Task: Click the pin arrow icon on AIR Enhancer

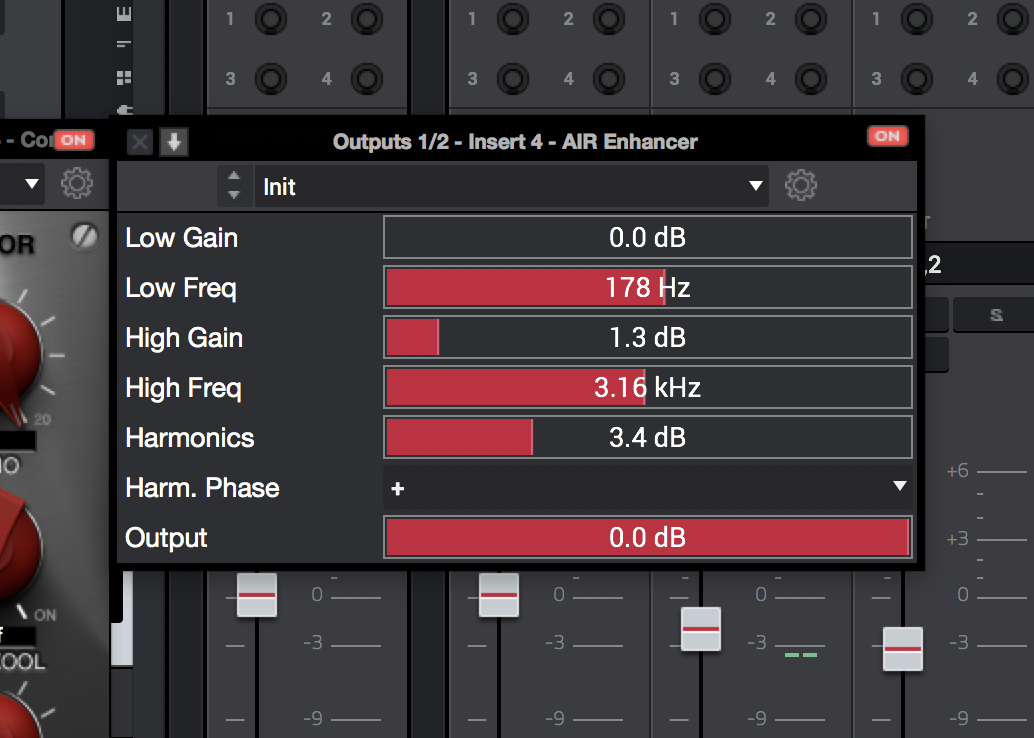Action: point(174,142)
